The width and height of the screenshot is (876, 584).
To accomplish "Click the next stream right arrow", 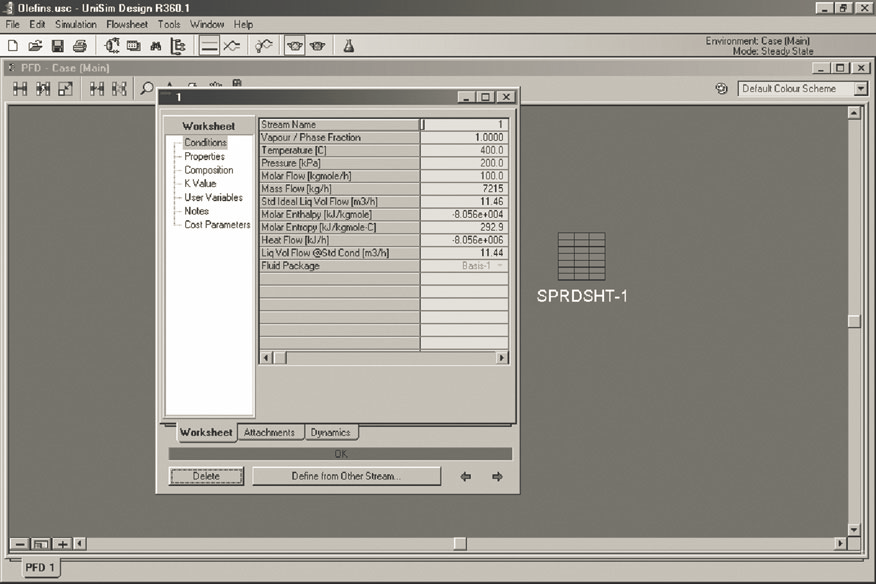I will click(497, 477).
